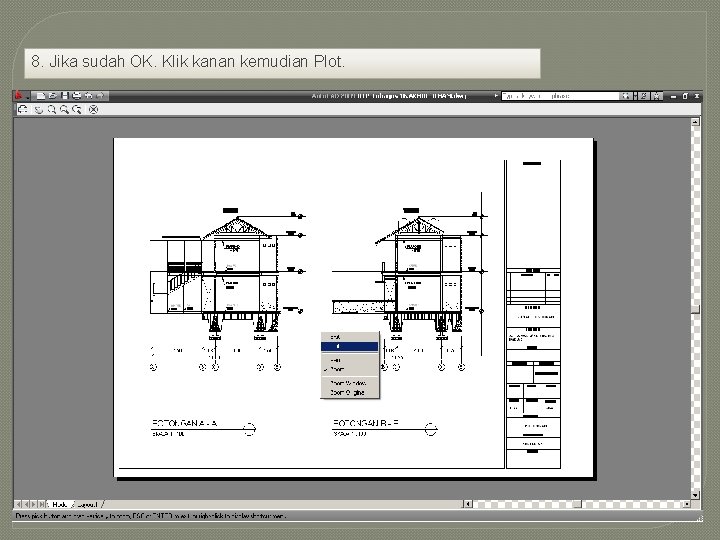The height and width of the screenshot is (540, 720).
Task: Select the Pan hand tool in preview toolbar
Action: (39, 109)
